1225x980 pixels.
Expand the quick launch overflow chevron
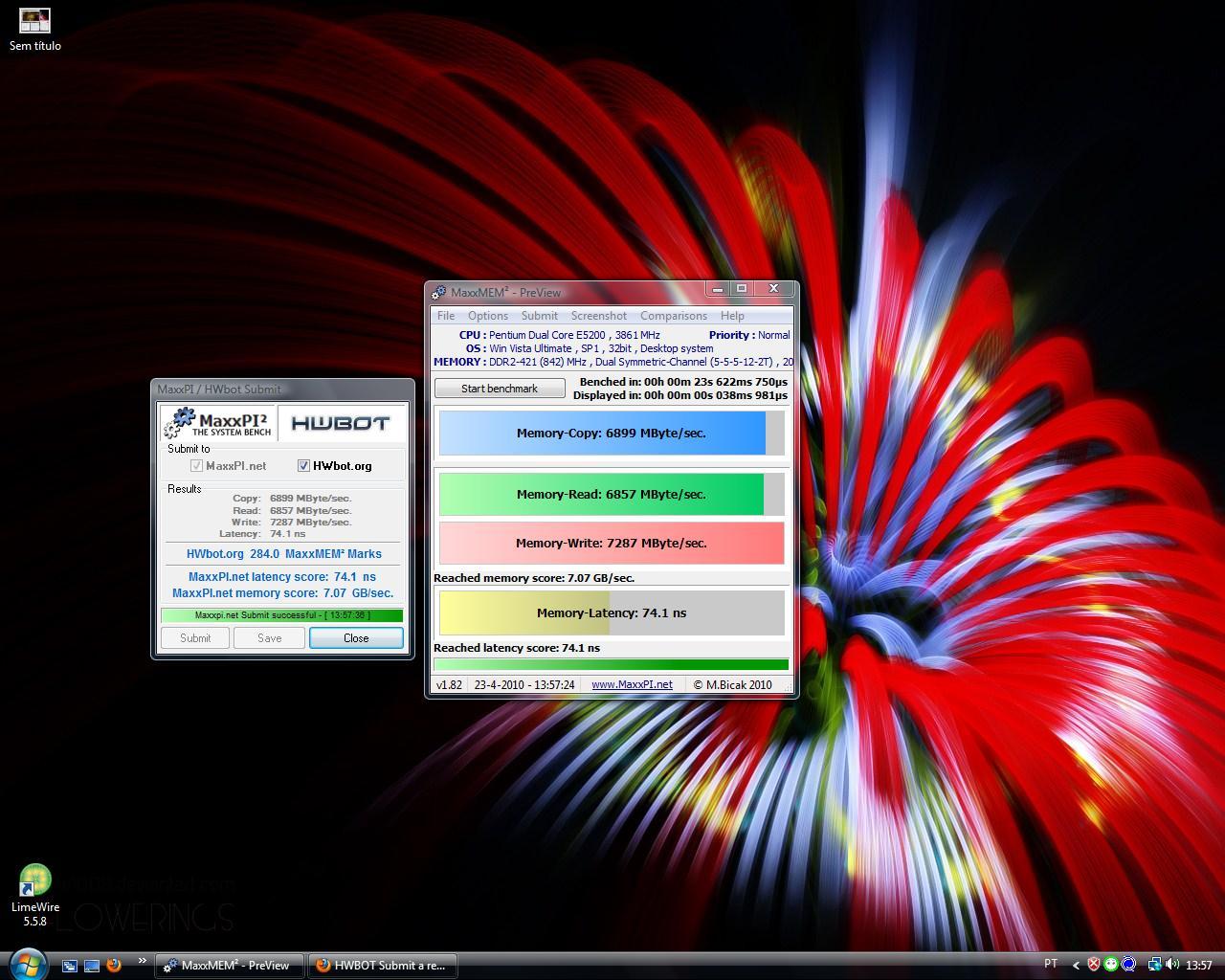coord(143,961)
